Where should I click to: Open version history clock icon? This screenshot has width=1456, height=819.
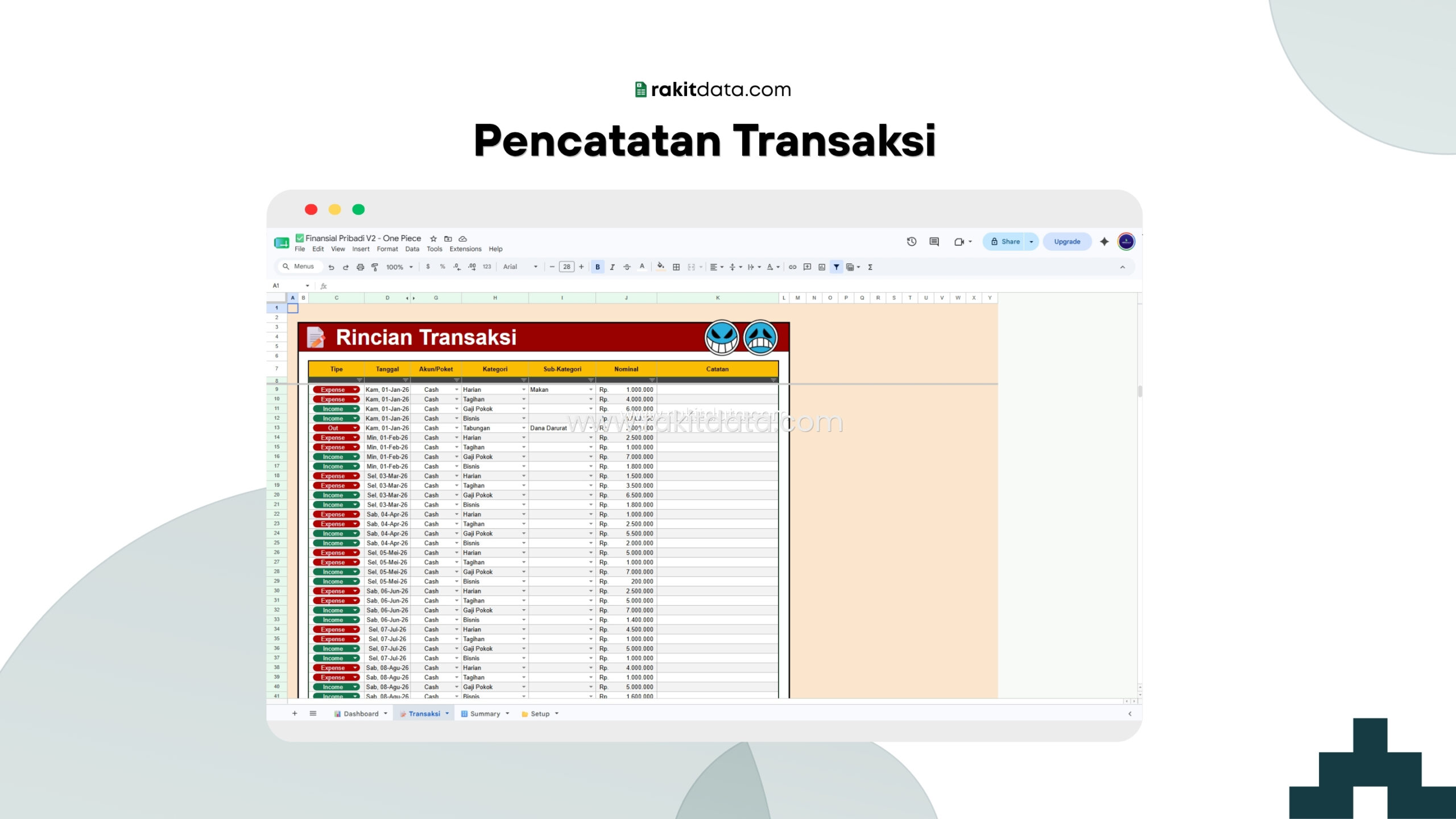[912, 242]
